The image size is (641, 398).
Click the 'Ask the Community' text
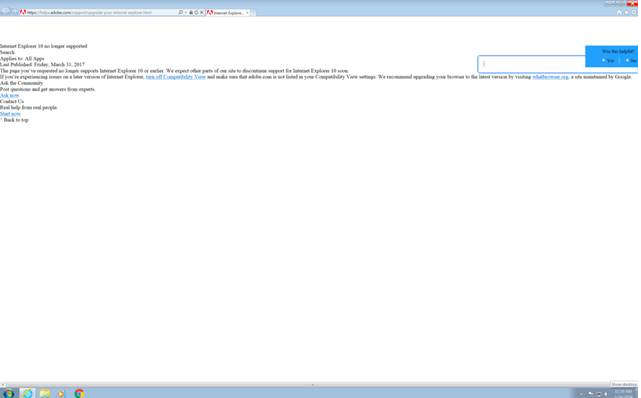click(22, 83)
